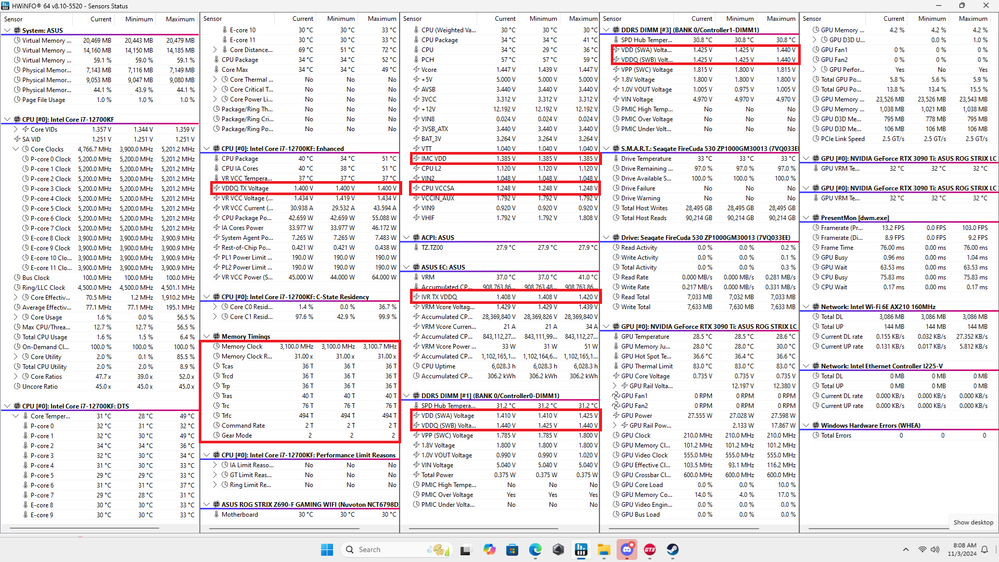Open the Windows Start menu
The width and height of the screenshot is (999, 562).
click(327, 549)
